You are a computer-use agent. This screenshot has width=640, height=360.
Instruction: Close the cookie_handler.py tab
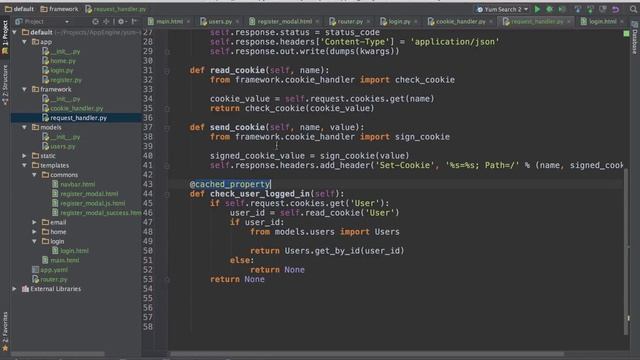491,21
